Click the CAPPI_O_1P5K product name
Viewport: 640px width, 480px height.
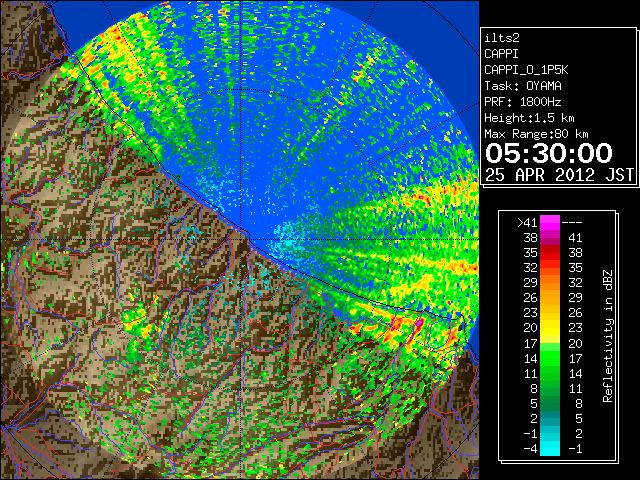pos(526,70)
